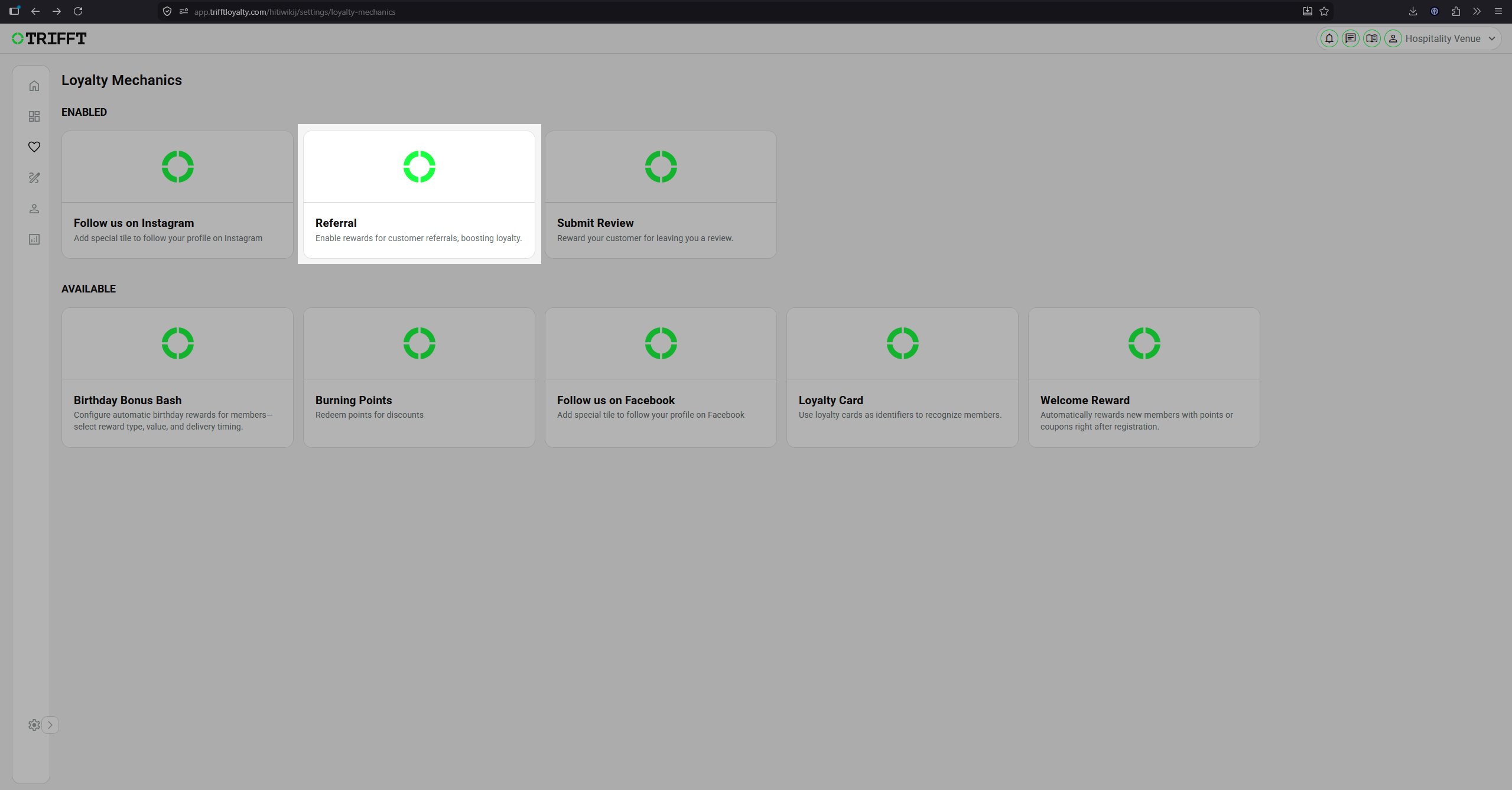Open the settings gear icon in sidebar

(34, 725)
